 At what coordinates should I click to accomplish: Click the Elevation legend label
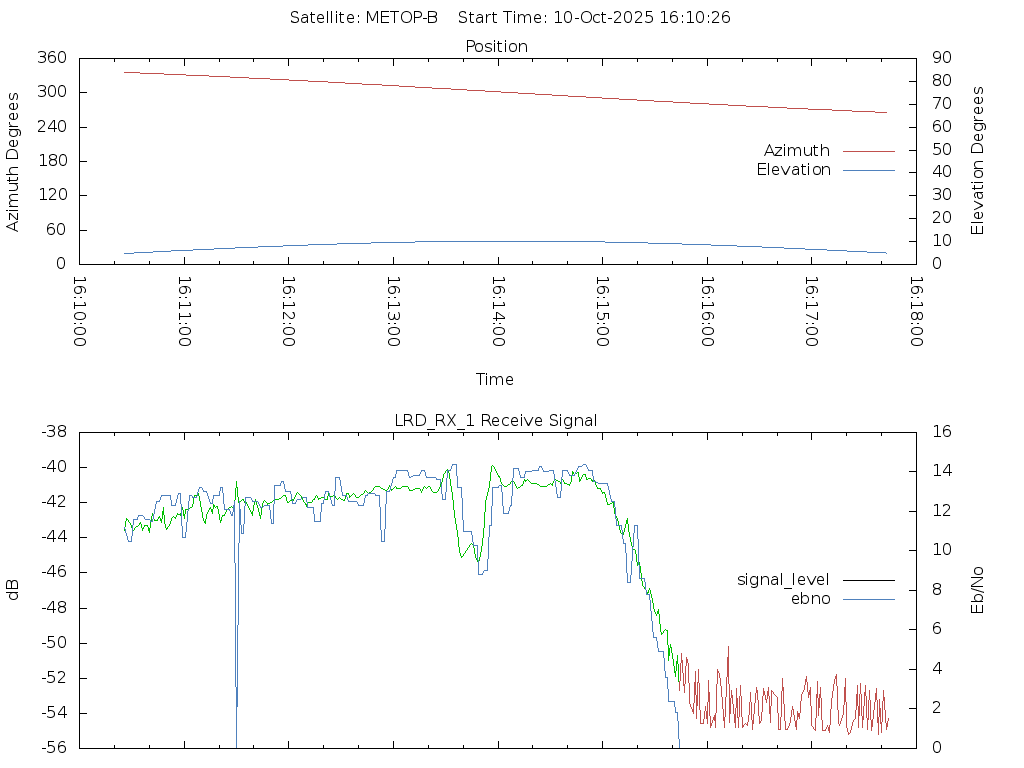793,170
